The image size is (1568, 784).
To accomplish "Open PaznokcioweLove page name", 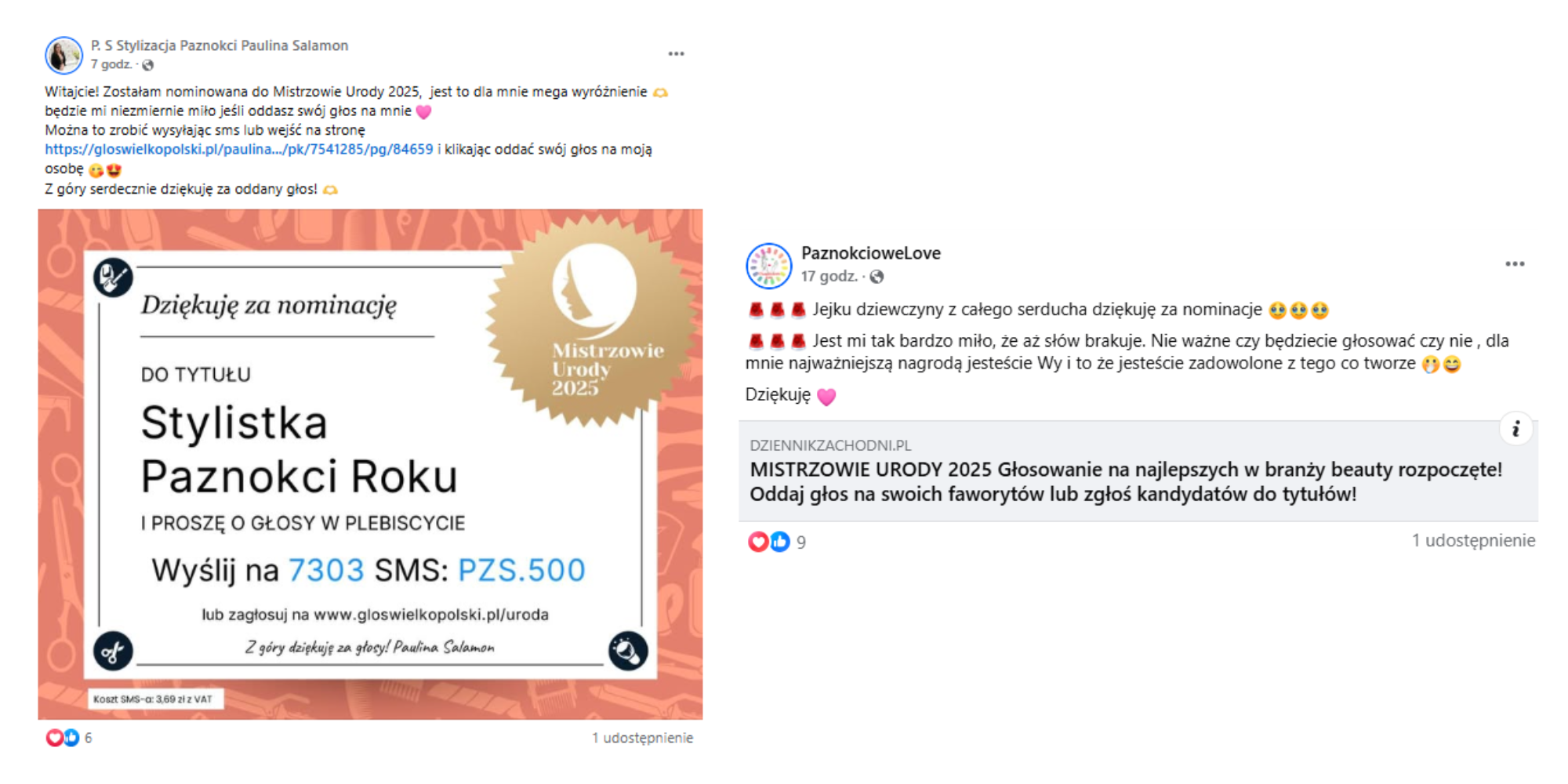I will [870, 253].
